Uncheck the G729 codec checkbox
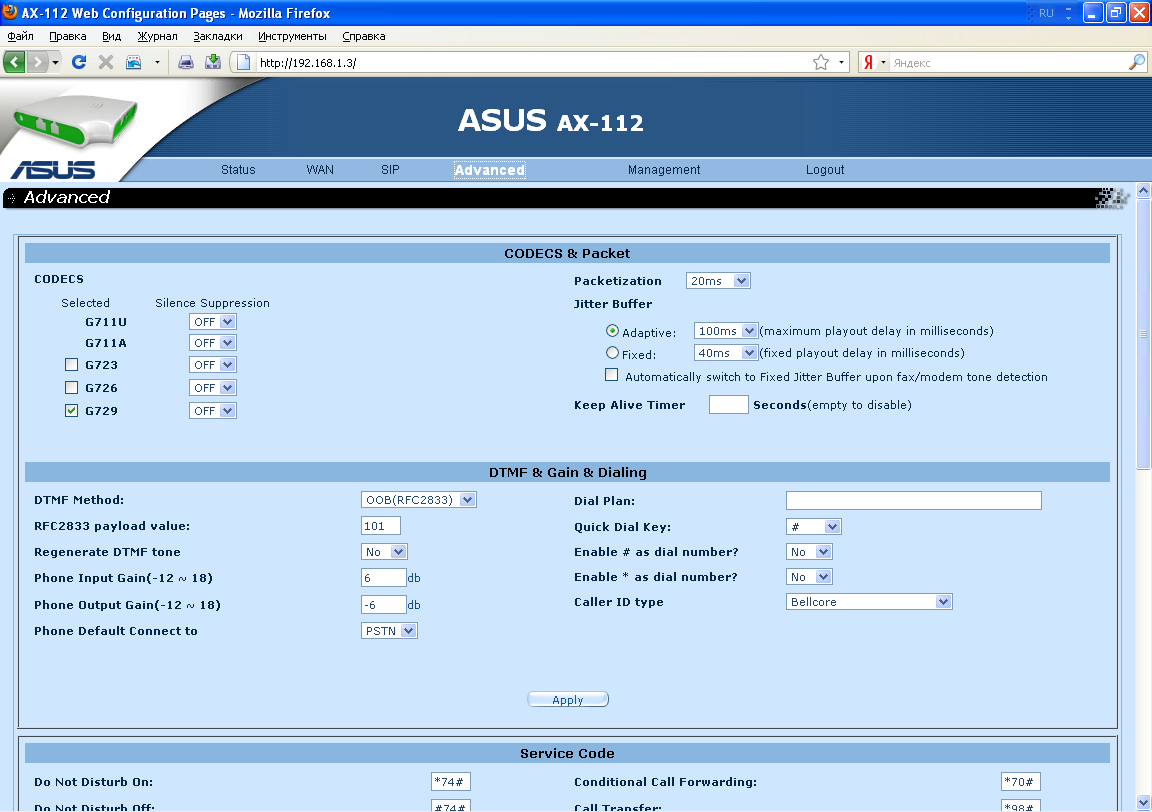1152x812 pixels. [71, 411]
